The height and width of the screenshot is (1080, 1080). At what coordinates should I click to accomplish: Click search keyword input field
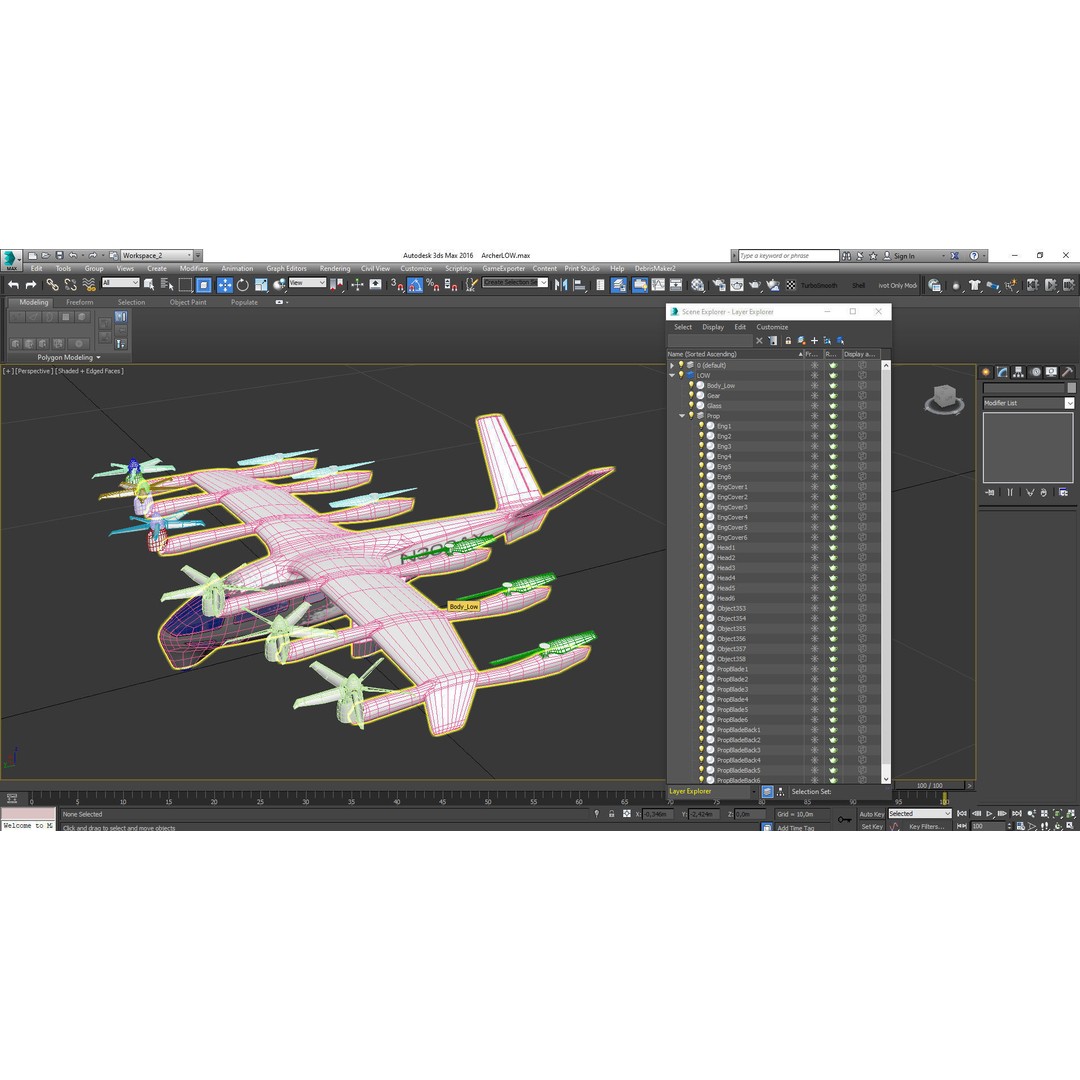pos(788,256)
